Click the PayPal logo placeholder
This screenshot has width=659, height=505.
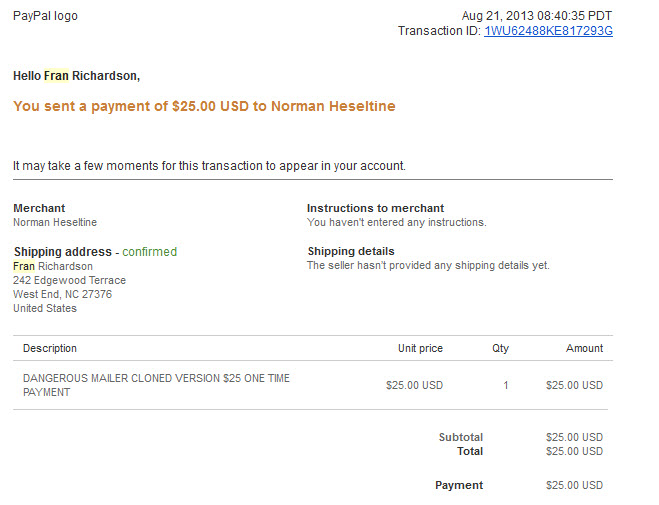pos(45,16)
